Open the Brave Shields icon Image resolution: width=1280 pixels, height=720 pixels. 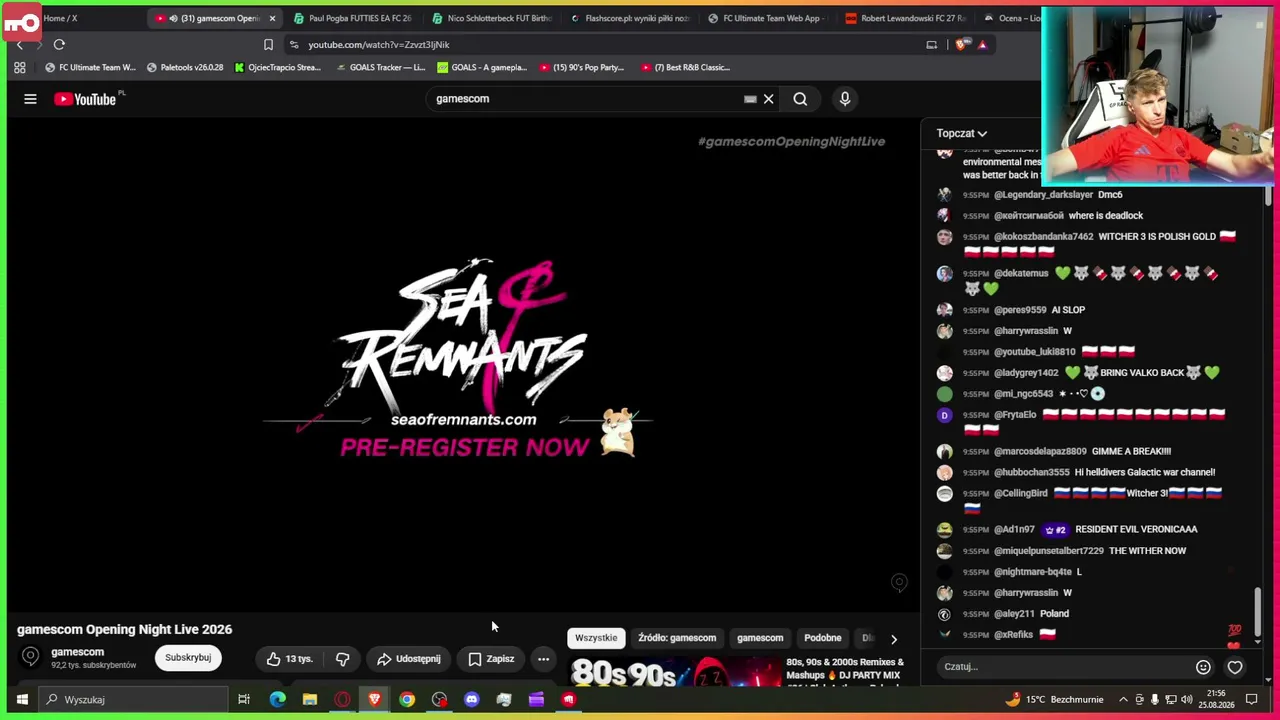(962, 45)
